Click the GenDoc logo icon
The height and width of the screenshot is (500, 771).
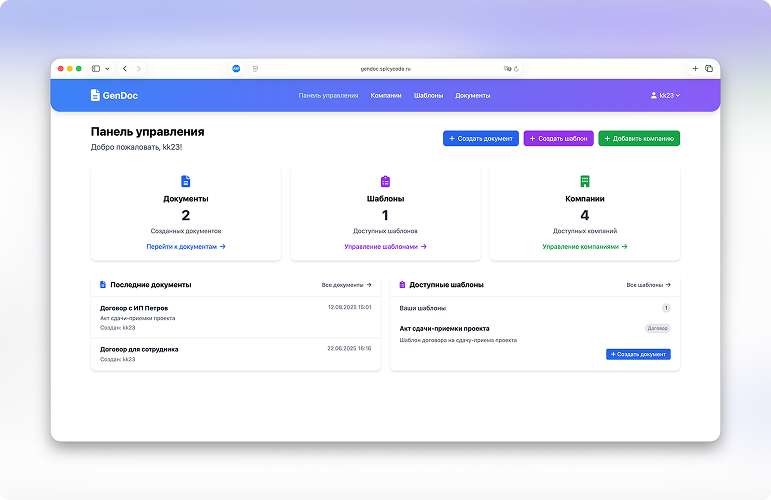pos(95,95)
